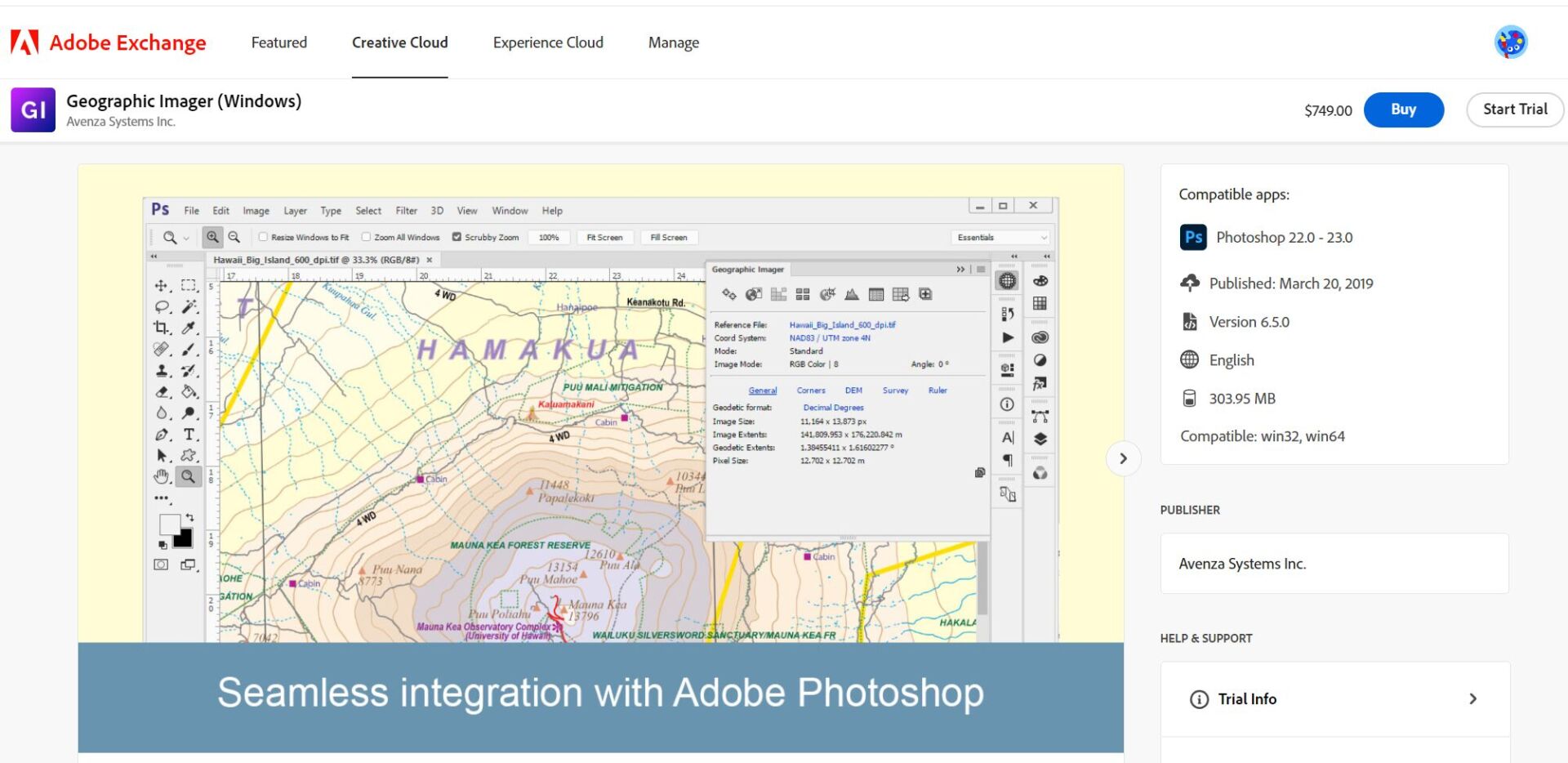Open the Geographic Imager panel menu

pos(981,269)
